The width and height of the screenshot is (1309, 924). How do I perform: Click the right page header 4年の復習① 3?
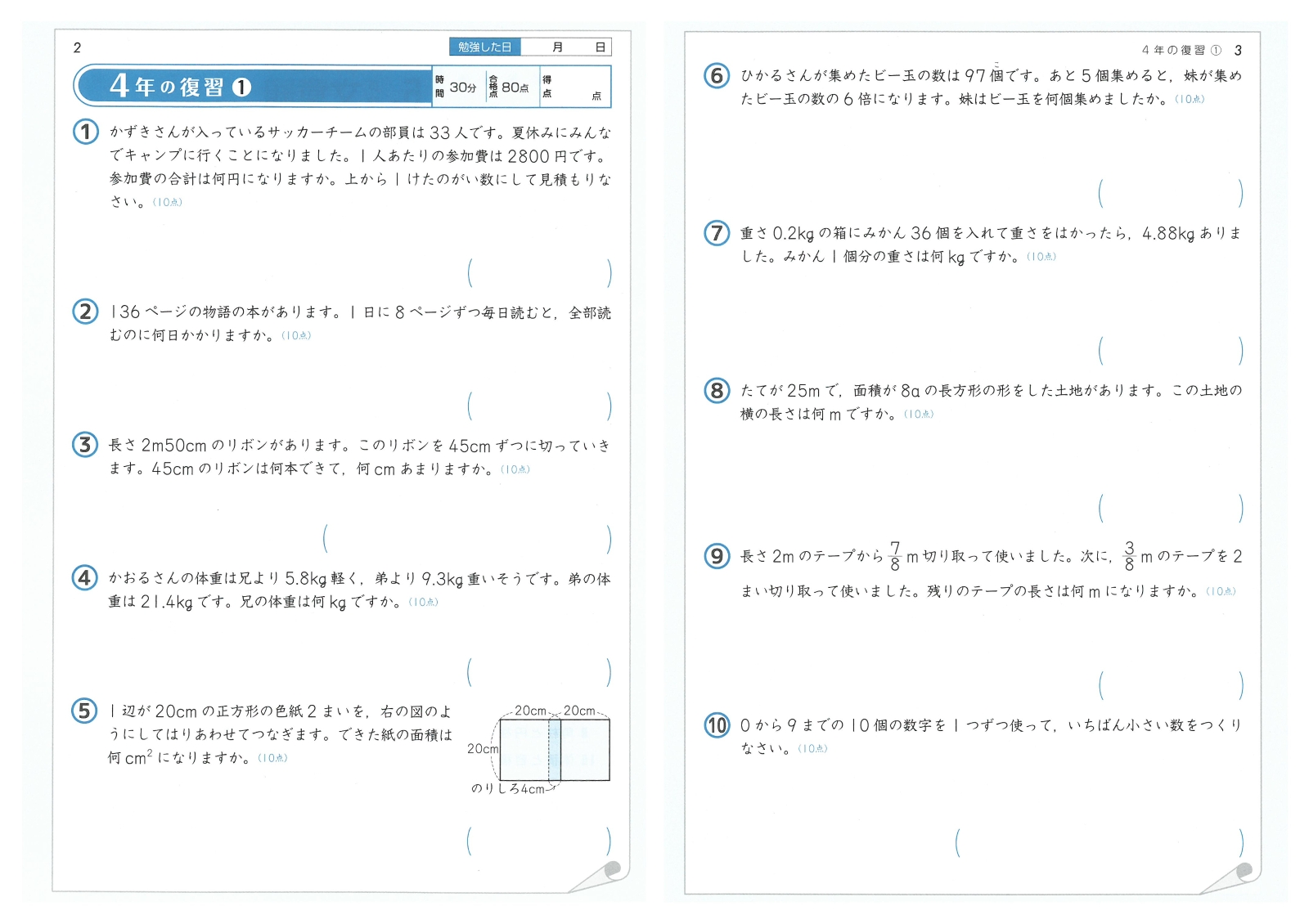coord(1192,51)
